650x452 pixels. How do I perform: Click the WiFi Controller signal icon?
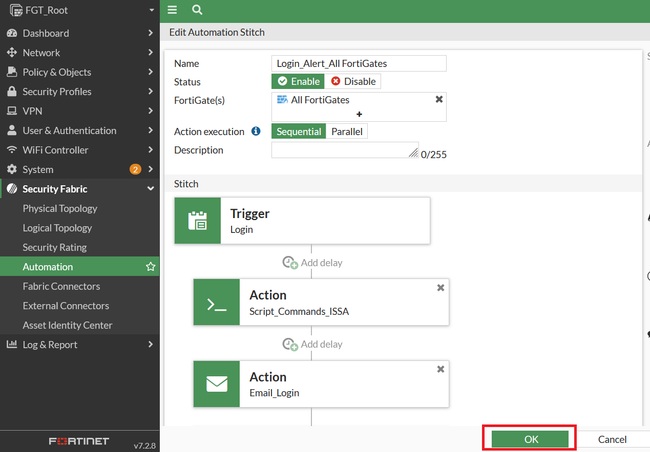[x=12, y=150]
